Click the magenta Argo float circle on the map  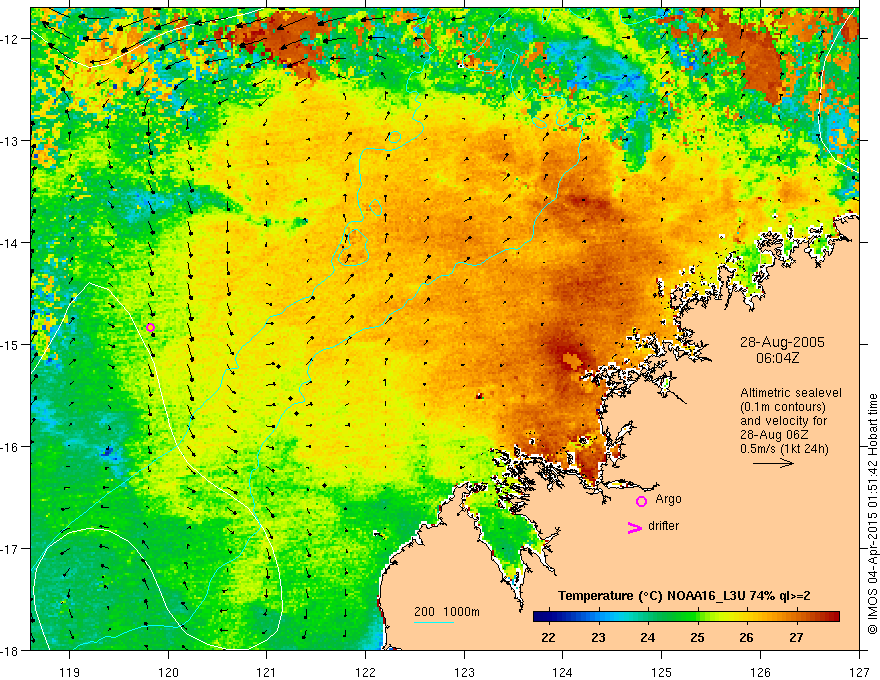150,328
